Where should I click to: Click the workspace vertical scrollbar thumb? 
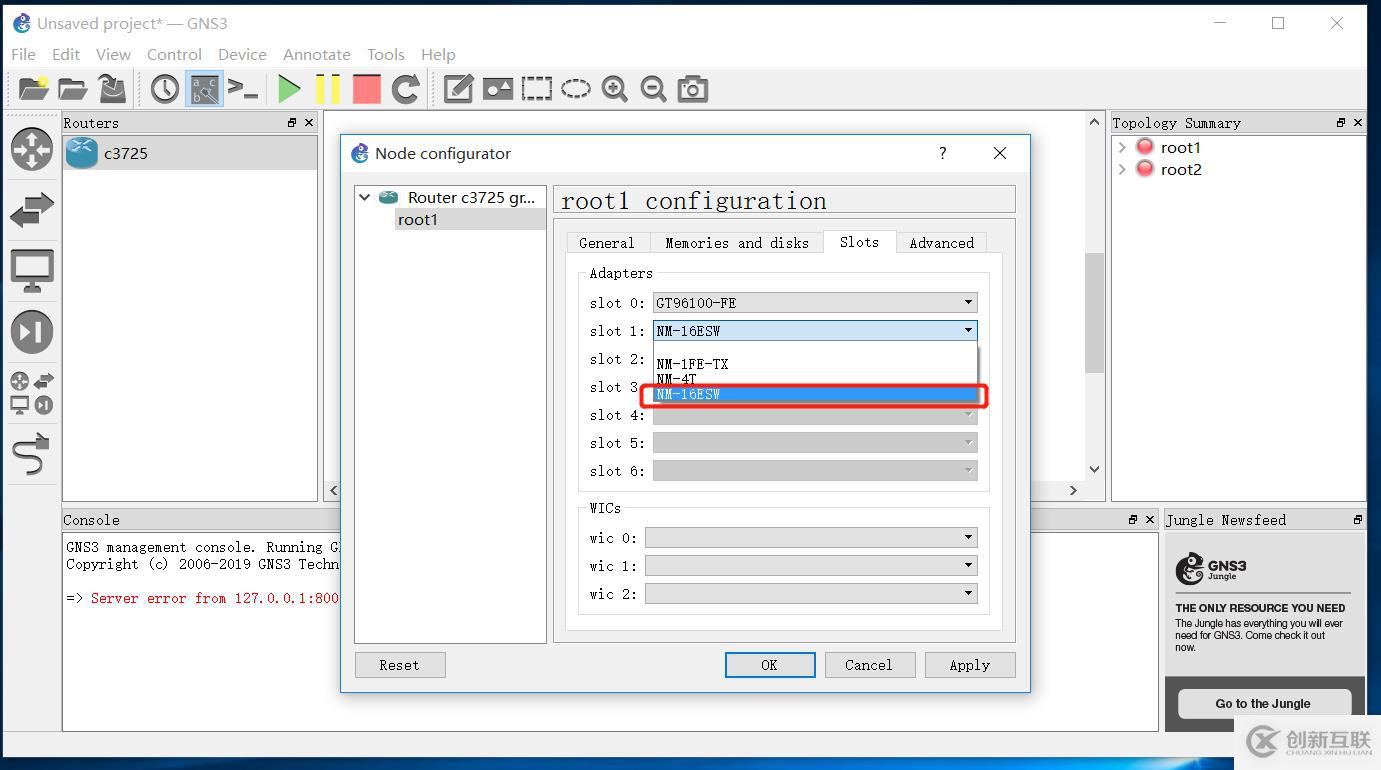(1094, 312)
